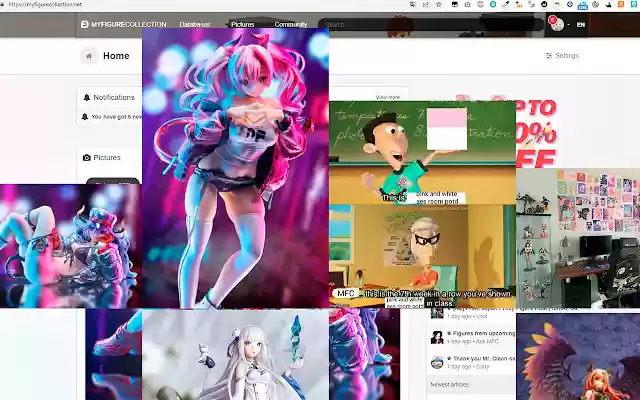This screenshot has width=640, height=400.
Task: Click avatar beside 'Thank you Mr. Clean' post
Action: pyautogui.click(x=437, y=362)
